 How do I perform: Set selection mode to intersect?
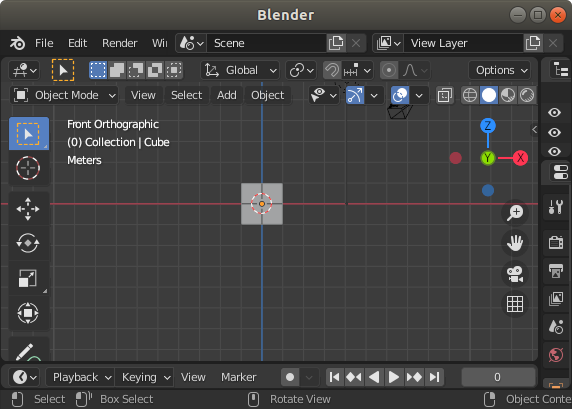click(174, 70)
